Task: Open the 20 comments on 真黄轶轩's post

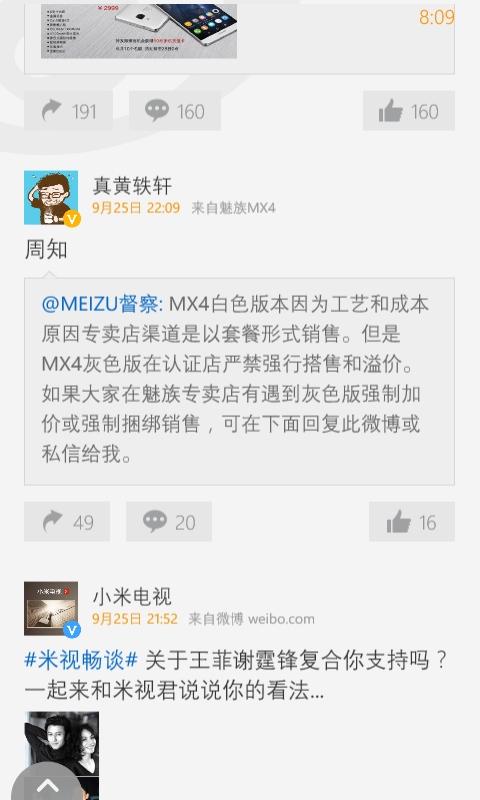Action: click(169, 521)
